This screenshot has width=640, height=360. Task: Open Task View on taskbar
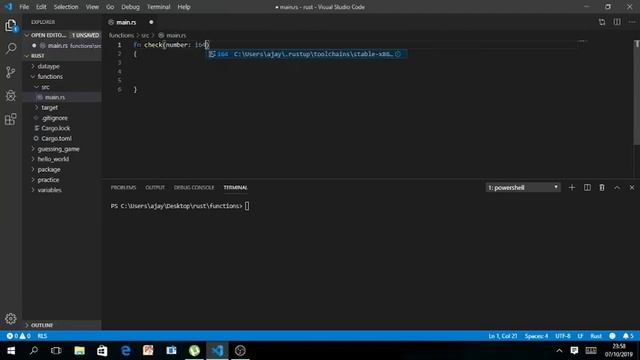point(56,351)
